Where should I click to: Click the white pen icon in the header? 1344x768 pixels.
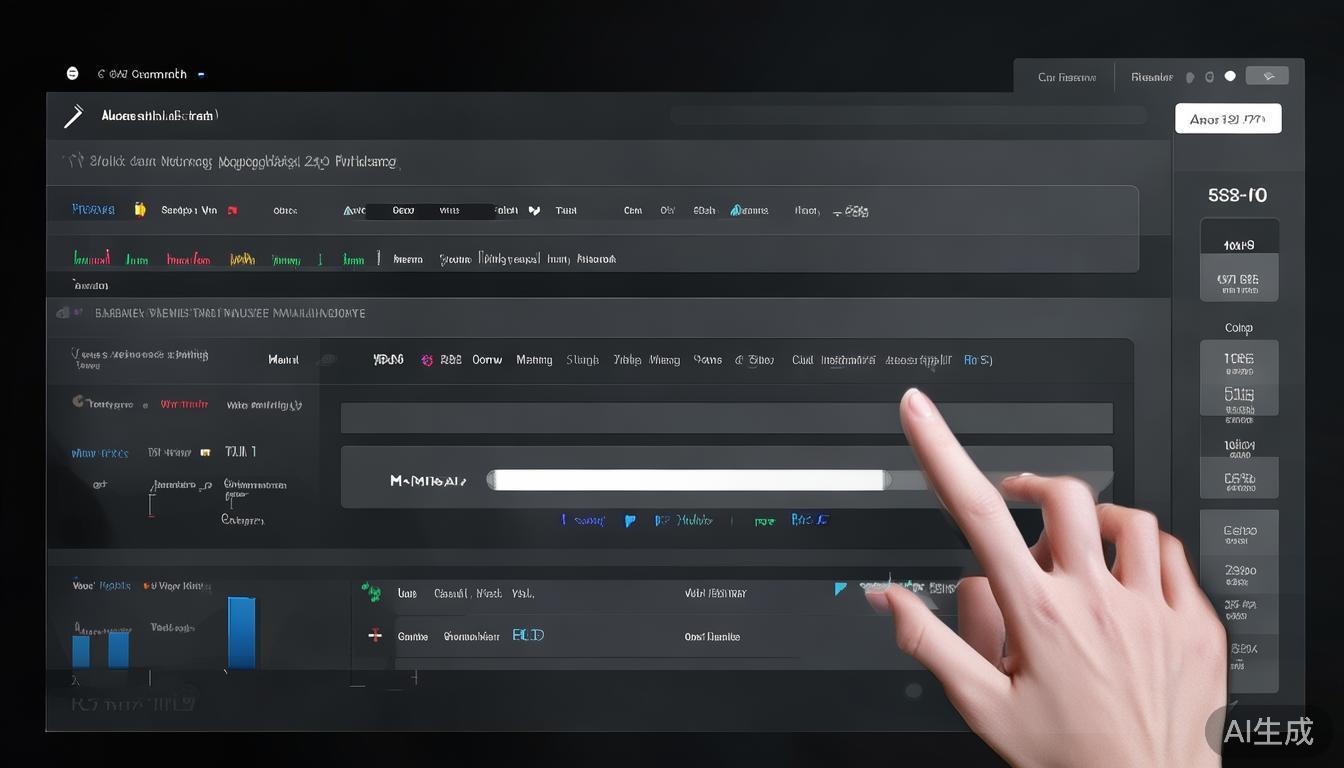click(73, 116)
